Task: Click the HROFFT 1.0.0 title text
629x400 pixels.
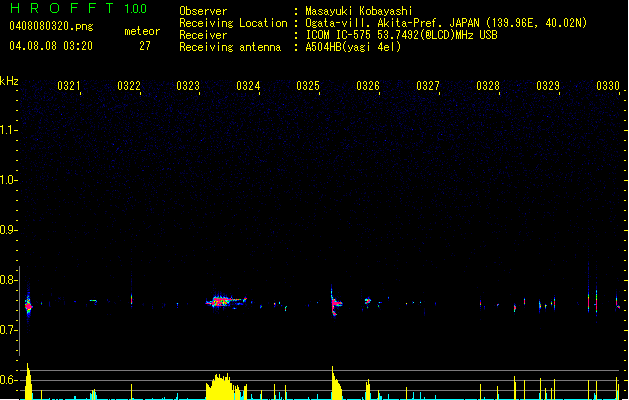Action: 78,8
